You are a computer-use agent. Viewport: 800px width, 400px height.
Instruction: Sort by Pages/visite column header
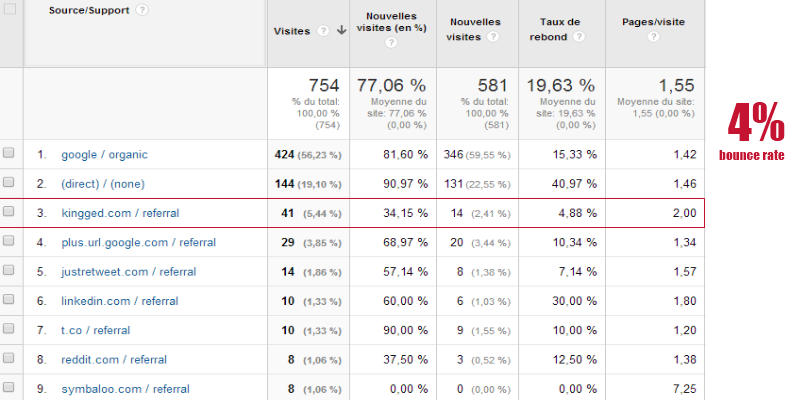click(x=654, y=22)
